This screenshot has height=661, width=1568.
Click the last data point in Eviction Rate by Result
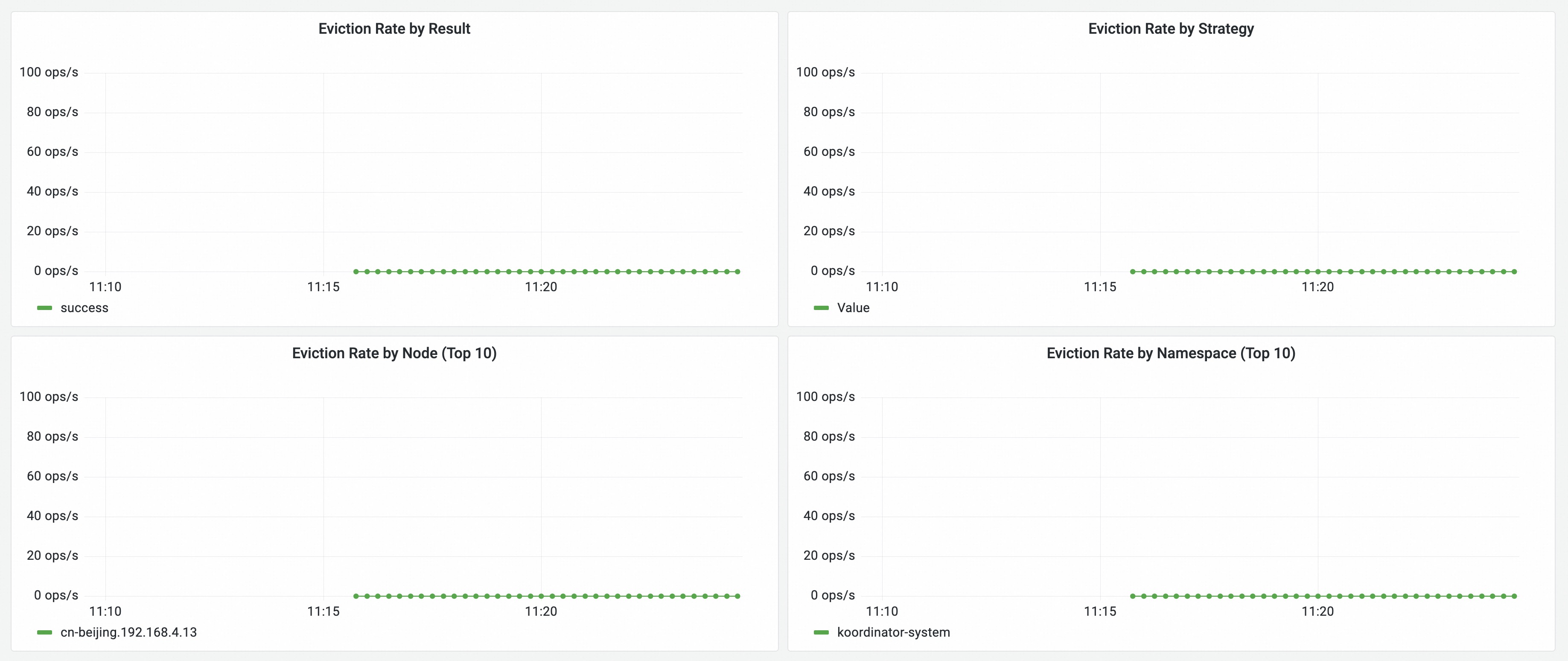[738, 272]
